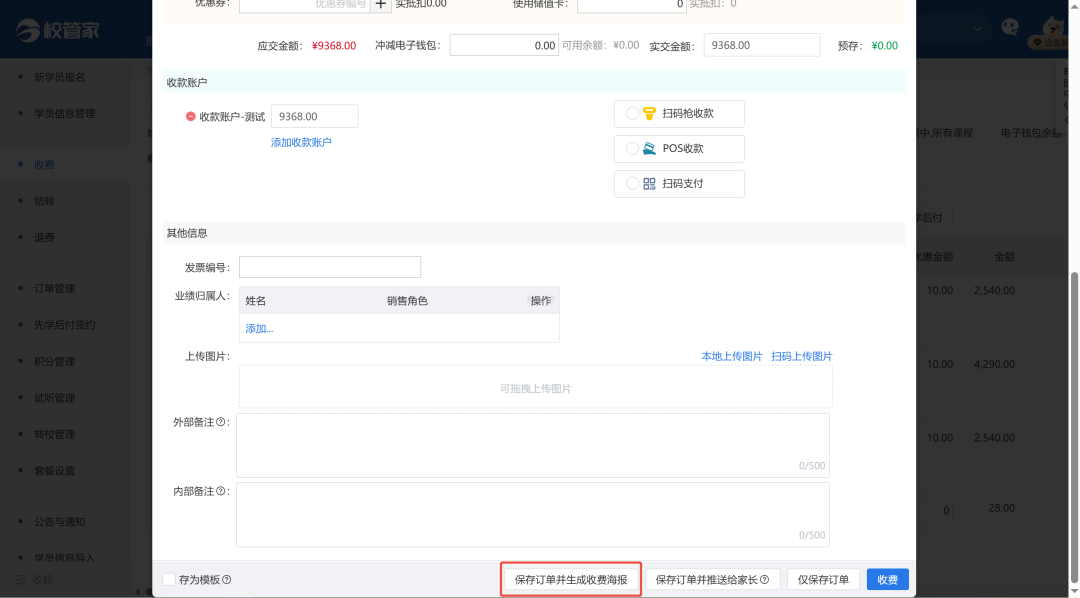Click the plus stepper beside 优惠券编号
This screenshot has width=1080, height=598.
tap(381, 5)
